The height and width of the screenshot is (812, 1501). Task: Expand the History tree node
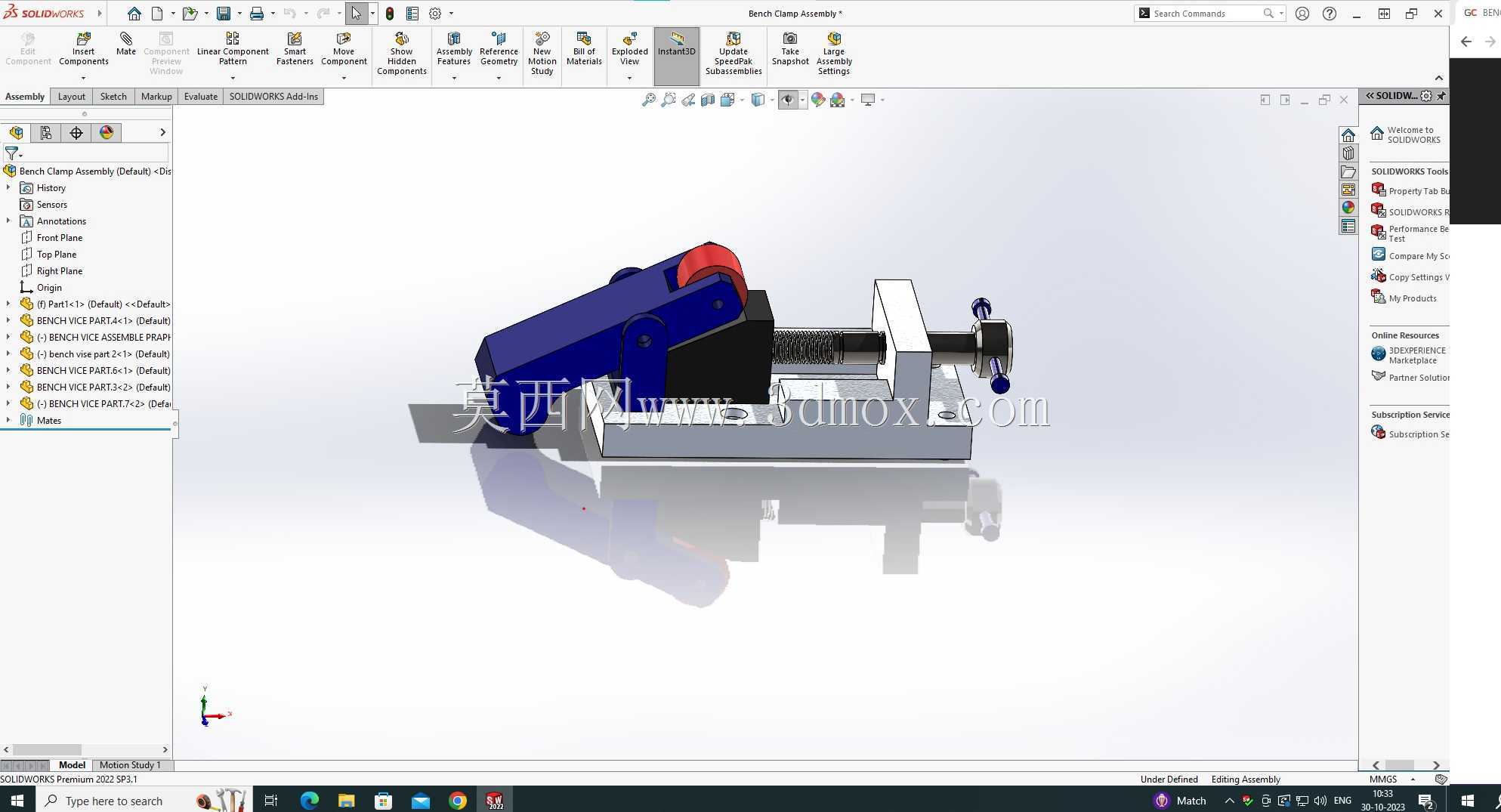coord(8,187)
